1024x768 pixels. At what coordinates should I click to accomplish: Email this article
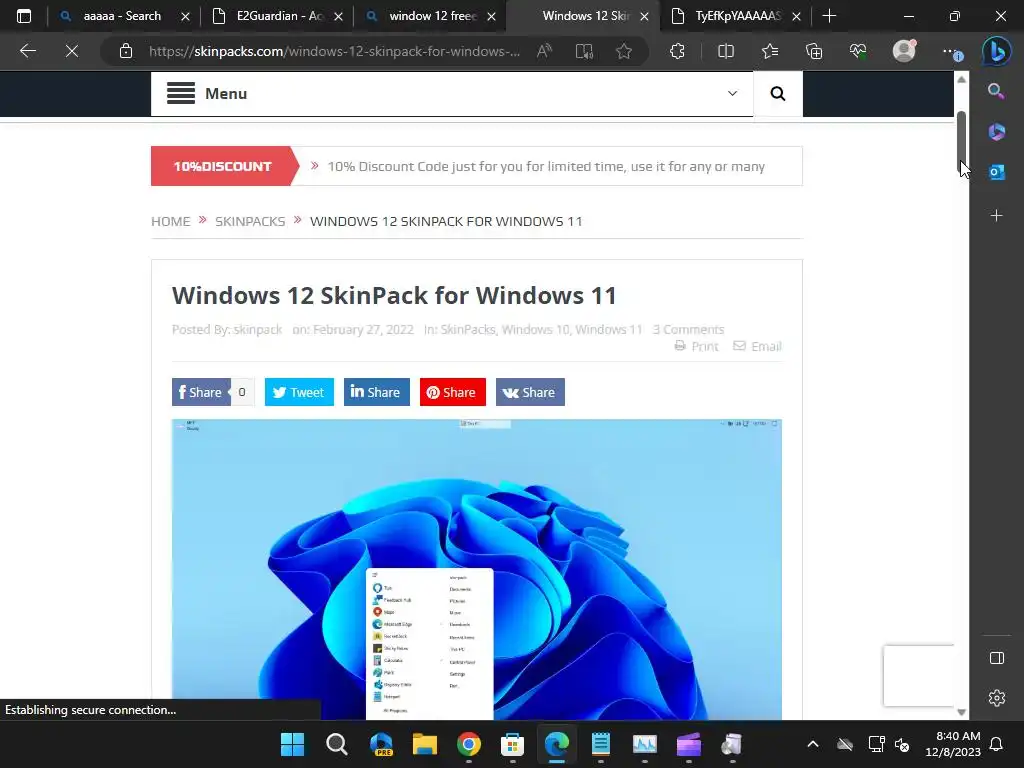[758, 346]
